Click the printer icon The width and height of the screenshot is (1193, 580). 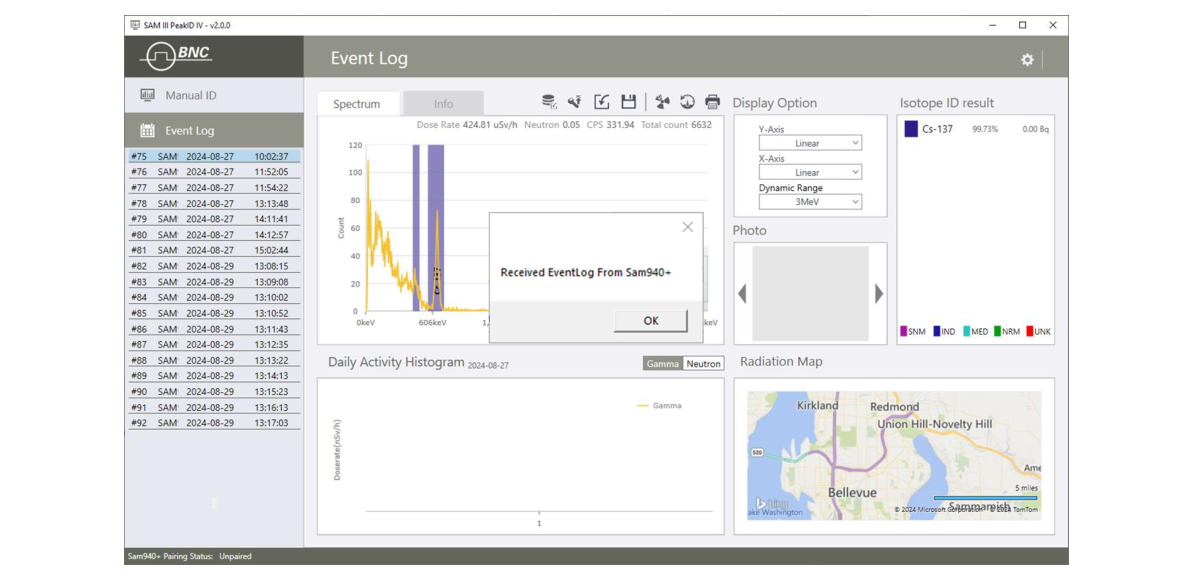tap(712, 102)
